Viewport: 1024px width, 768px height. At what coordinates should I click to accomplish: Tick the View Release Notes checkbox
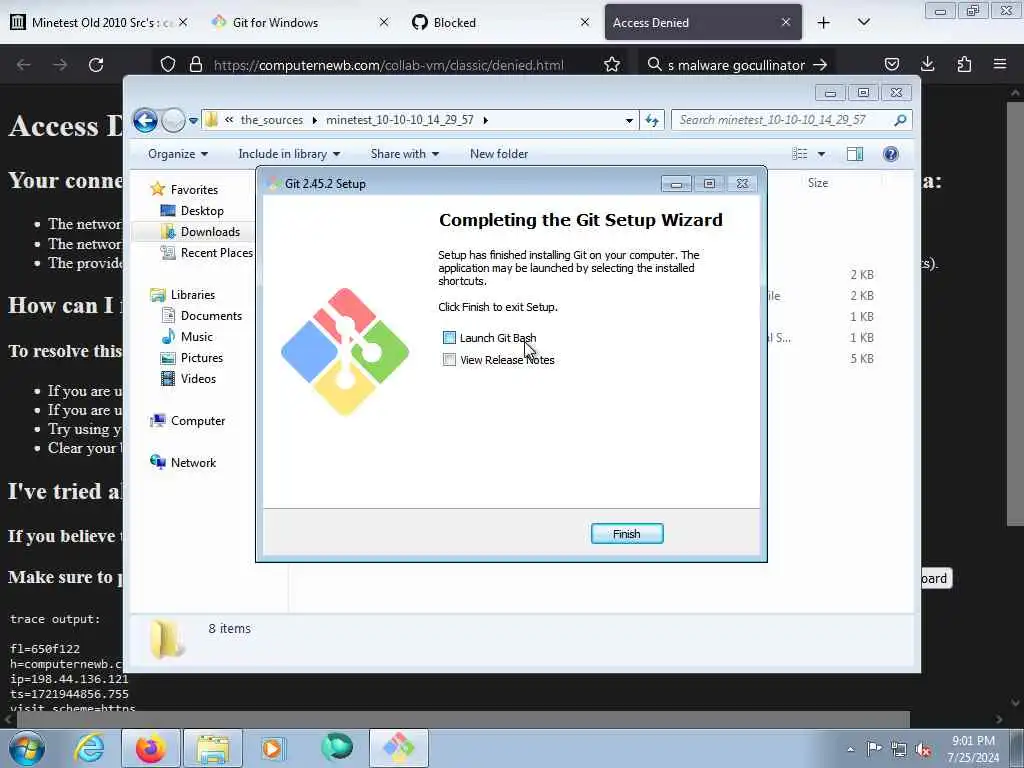(x=449, y=360)
